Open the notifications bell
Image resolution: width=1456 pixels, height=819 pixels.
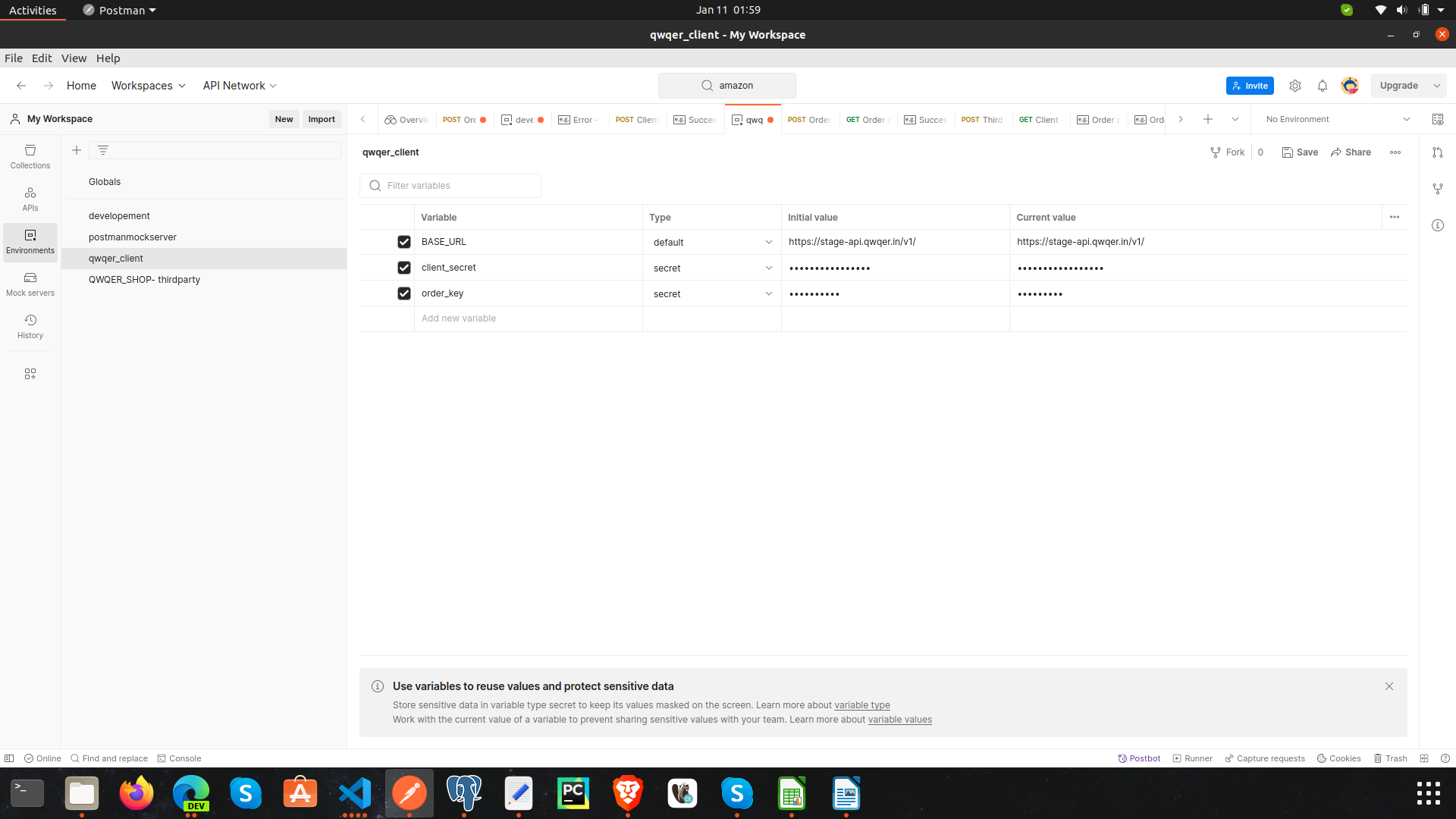tap(1323, 86)
